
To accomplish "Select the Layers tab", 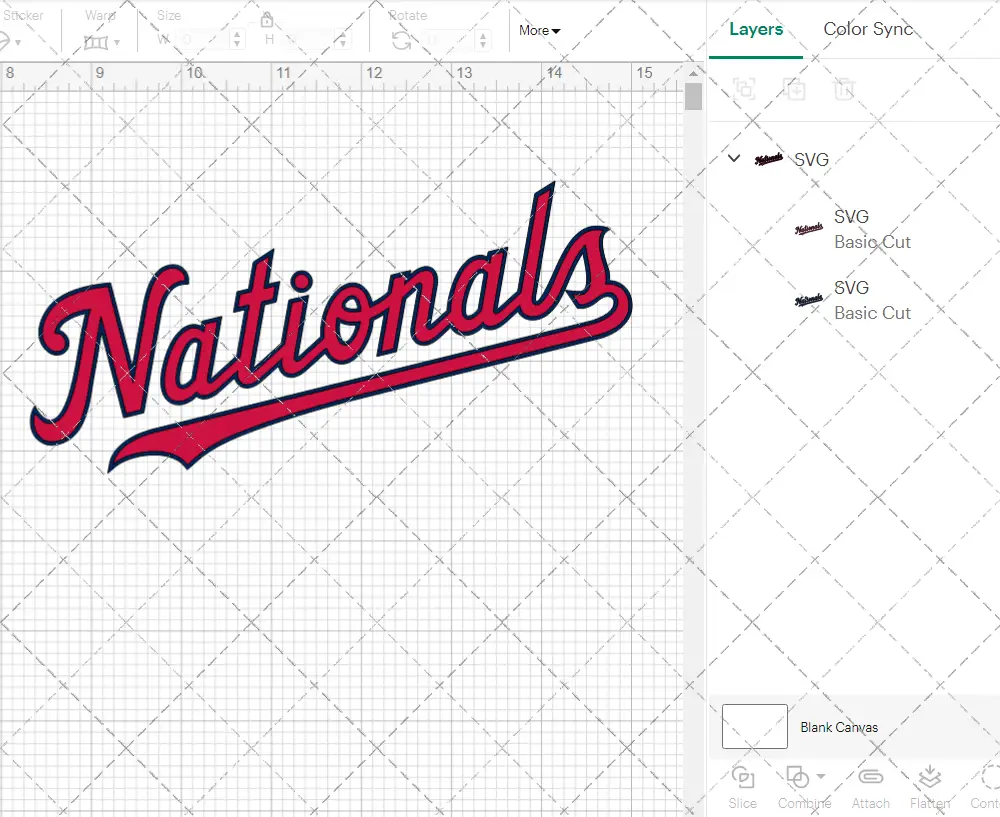I will [755, 29].
